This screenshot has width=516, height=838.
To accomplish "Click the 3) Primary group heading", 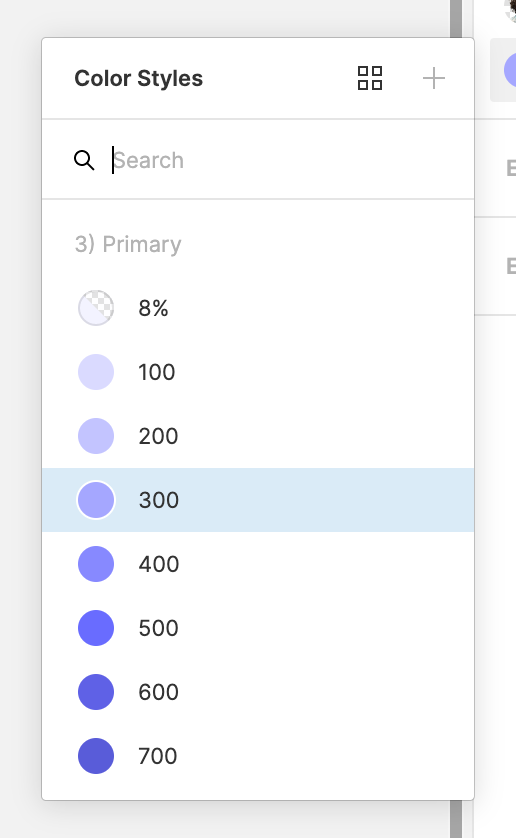I will point(128,244).
